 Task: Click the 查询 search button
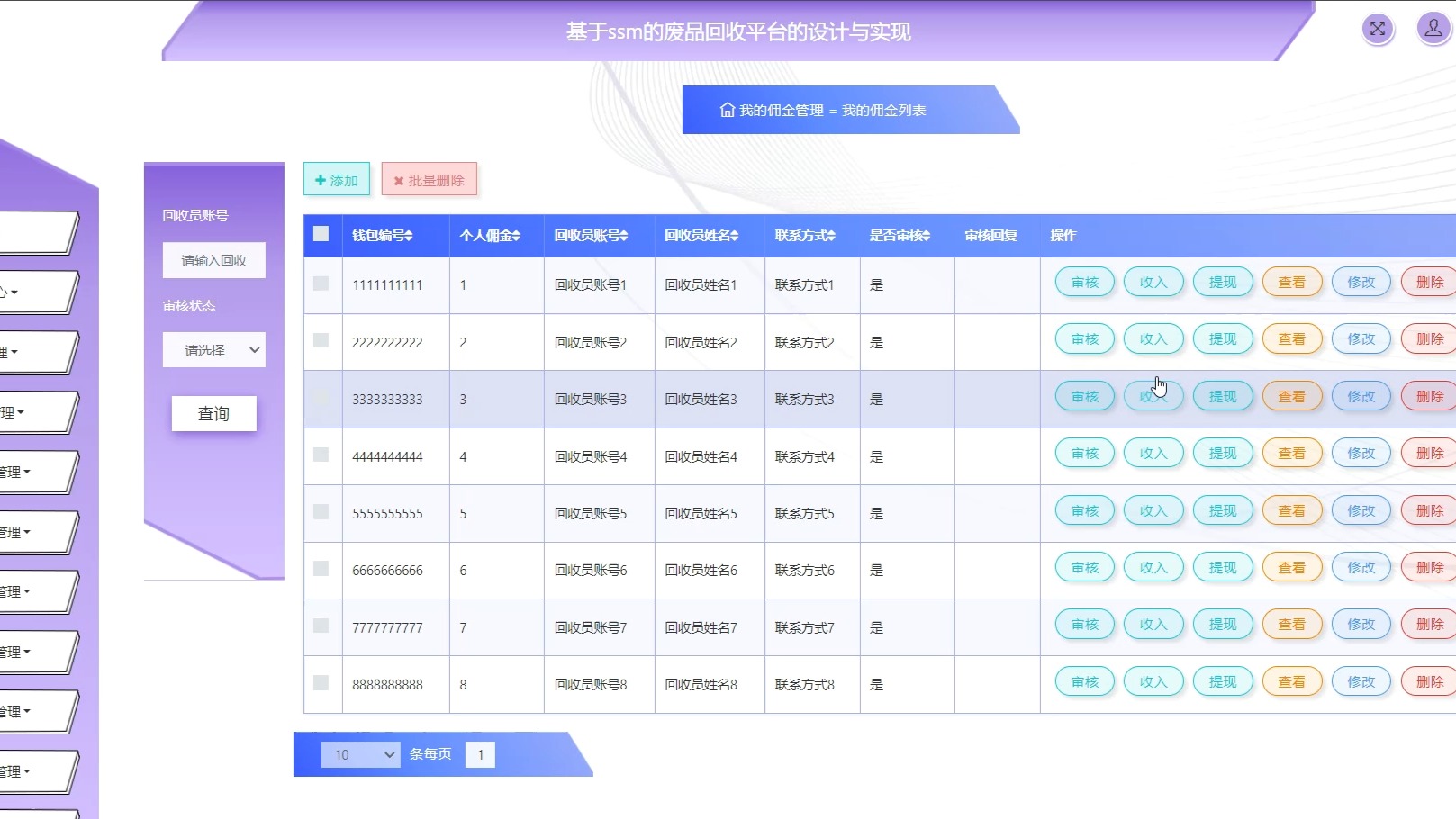tap(214, 414)
